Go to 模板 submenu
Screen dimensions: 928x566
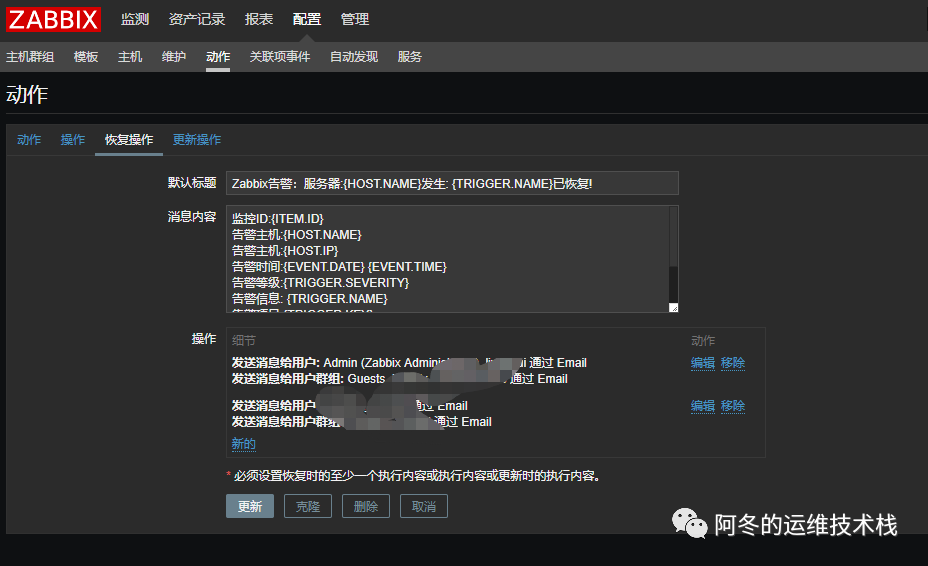pyautogui.click(x=86, y=57)
